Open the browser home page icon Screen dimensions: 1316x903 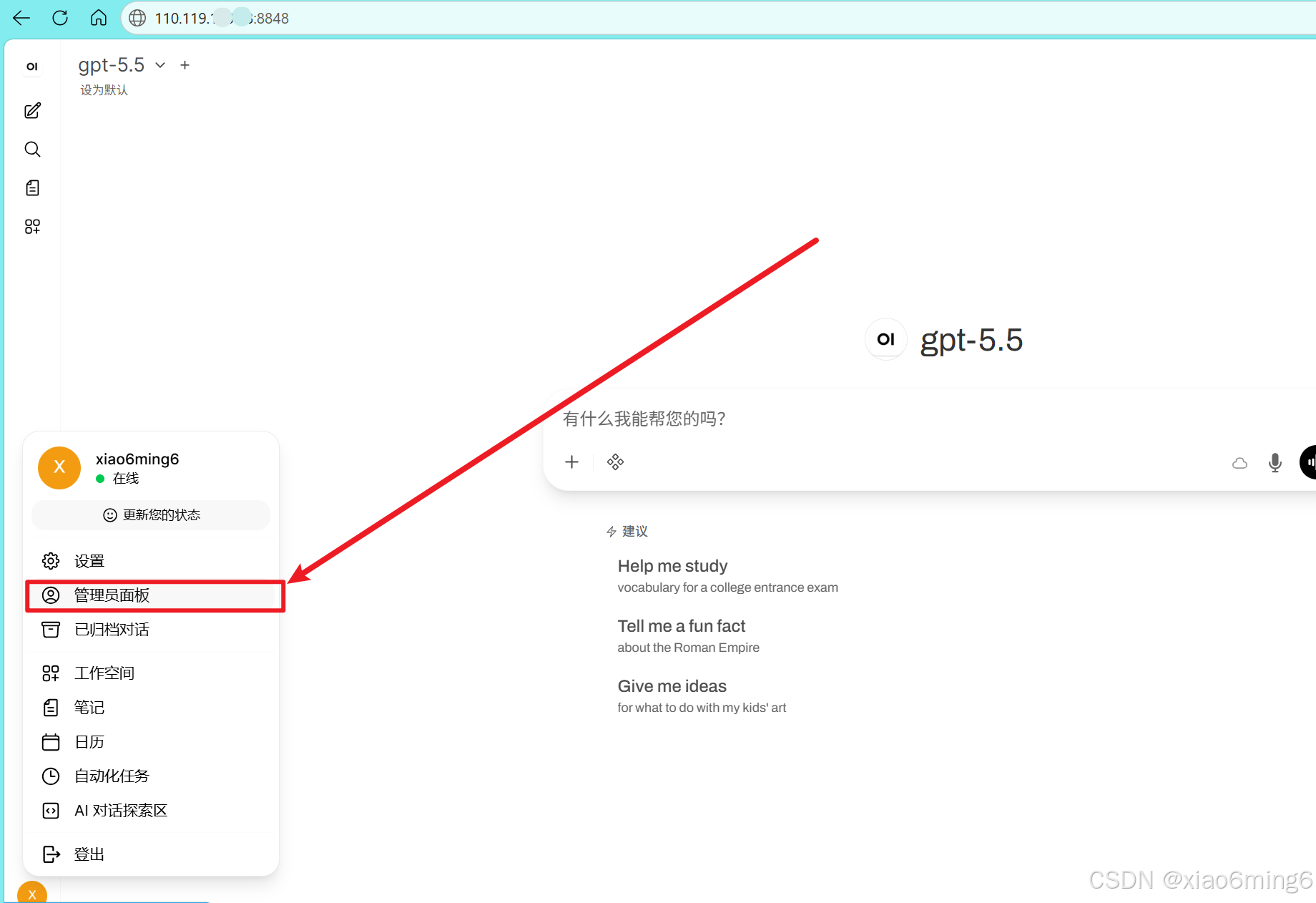coord(99,18)
